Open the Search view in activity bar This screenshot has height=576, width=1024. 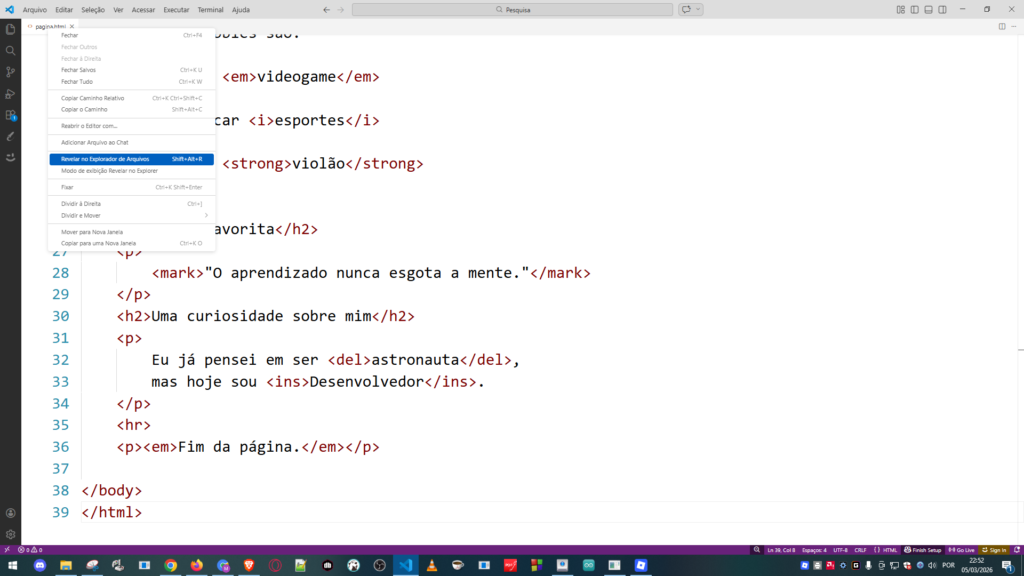(10, 50)
